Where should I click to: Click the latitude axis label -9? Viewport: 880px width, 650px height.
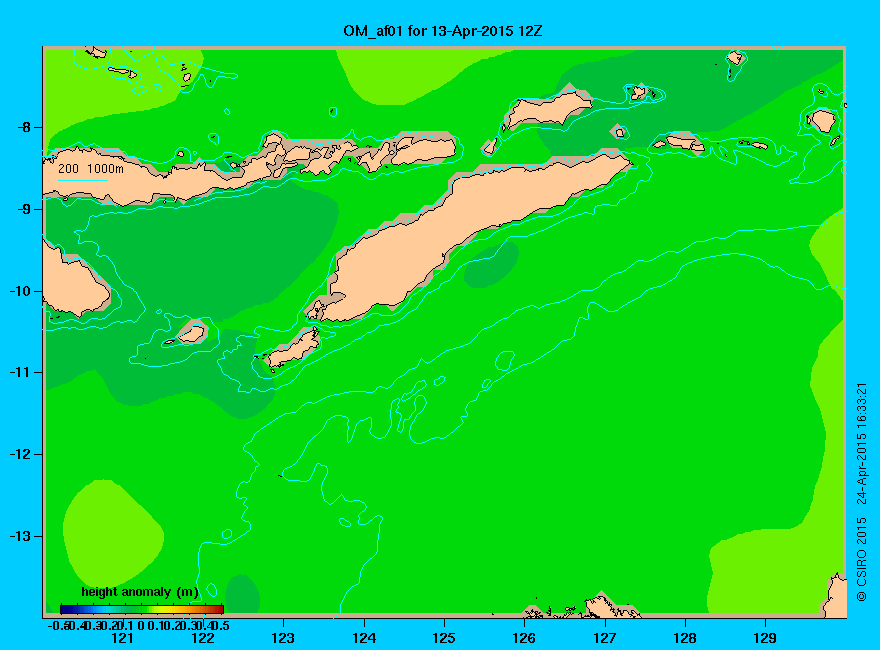24,209
